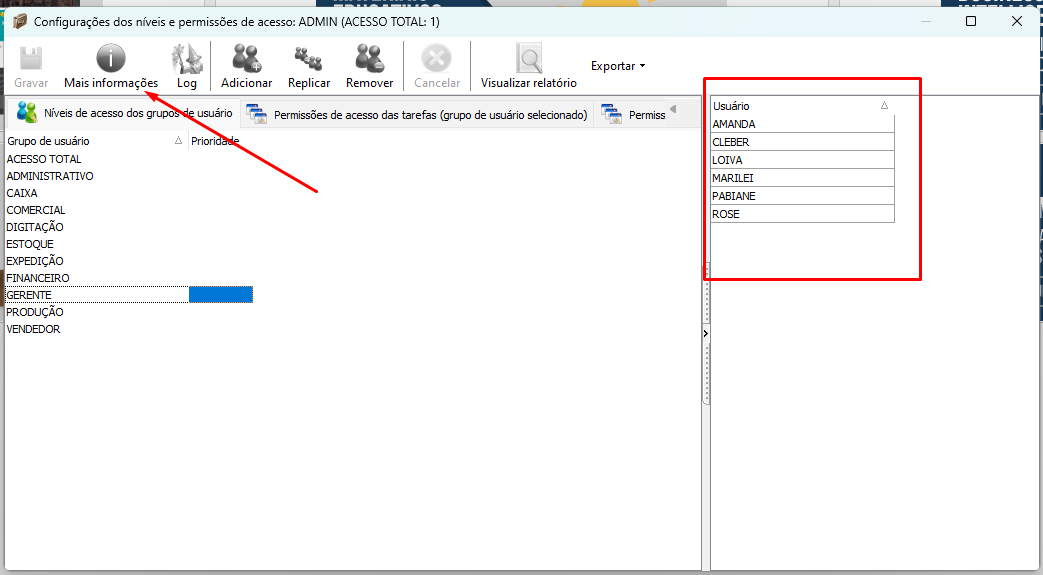Click the window title bar app icon
Viewport: 1043px width, 575px height.
(x=20, y=21)
